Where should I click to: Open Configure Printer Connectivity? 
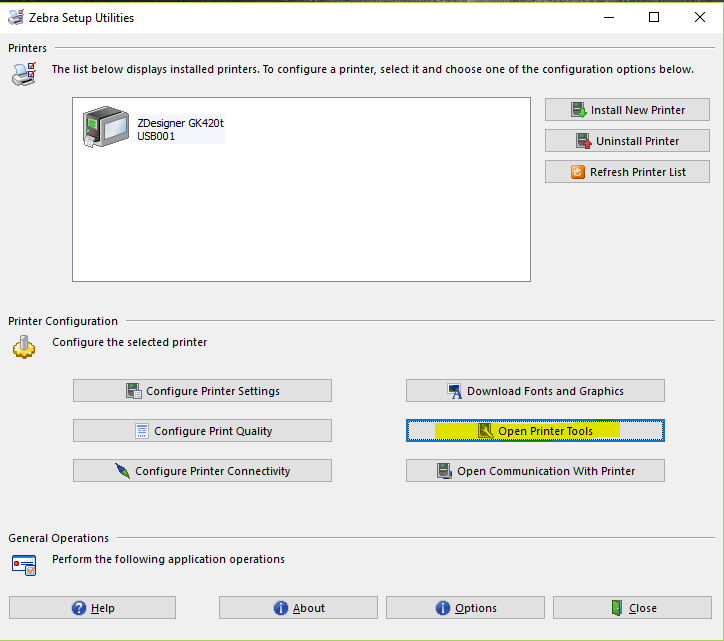click(x=202, y=471)
